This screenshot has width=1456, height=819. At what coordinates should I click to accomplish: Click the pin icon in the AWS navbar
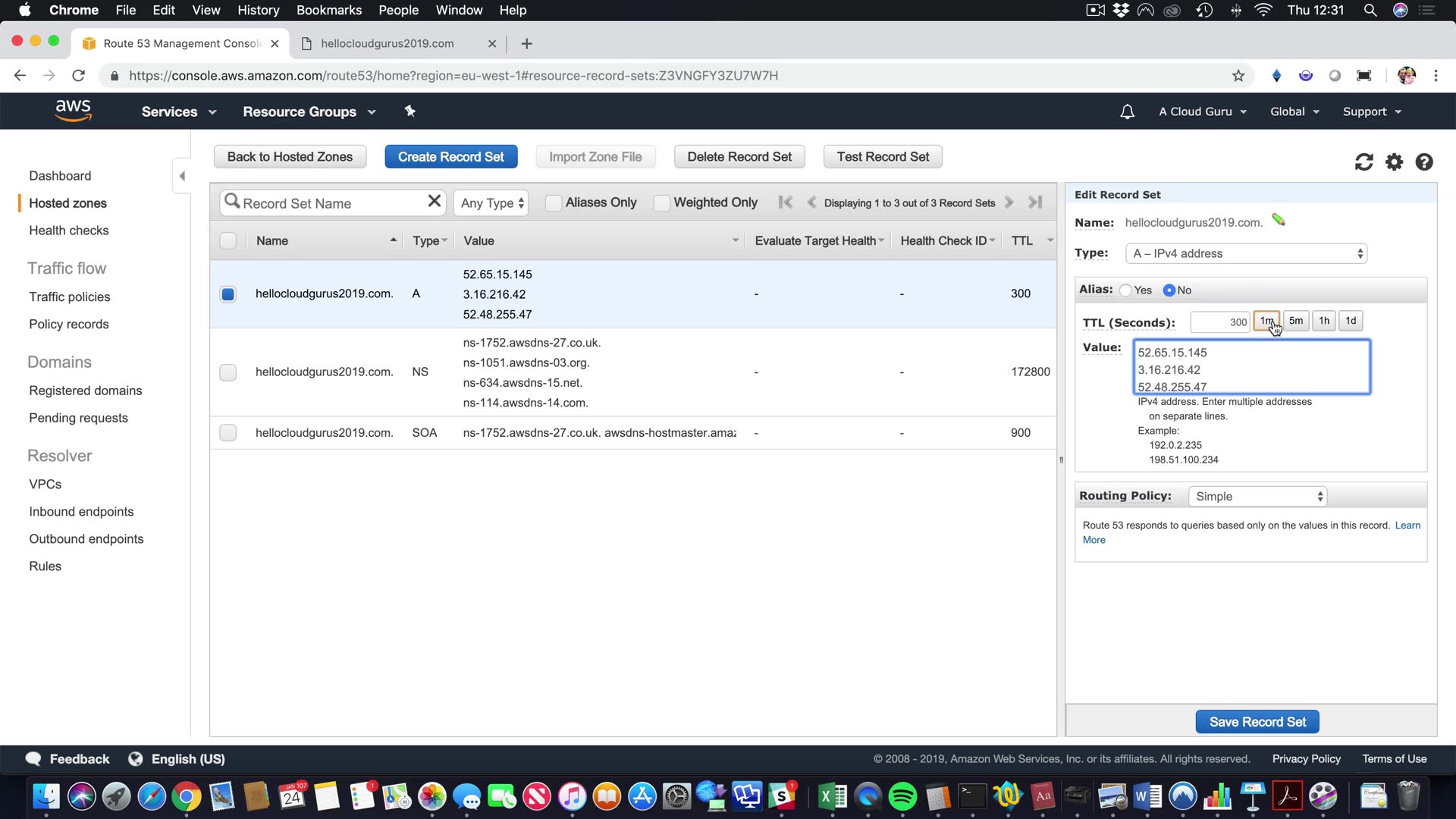[409, 111]
